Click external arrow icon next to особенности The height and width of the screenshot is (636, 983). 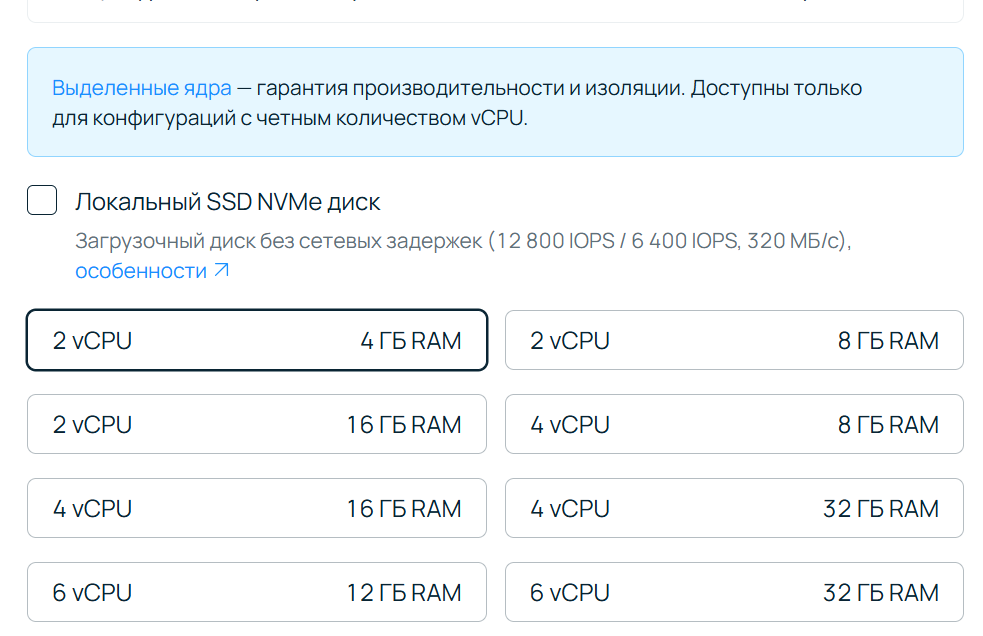coord(221,270)
